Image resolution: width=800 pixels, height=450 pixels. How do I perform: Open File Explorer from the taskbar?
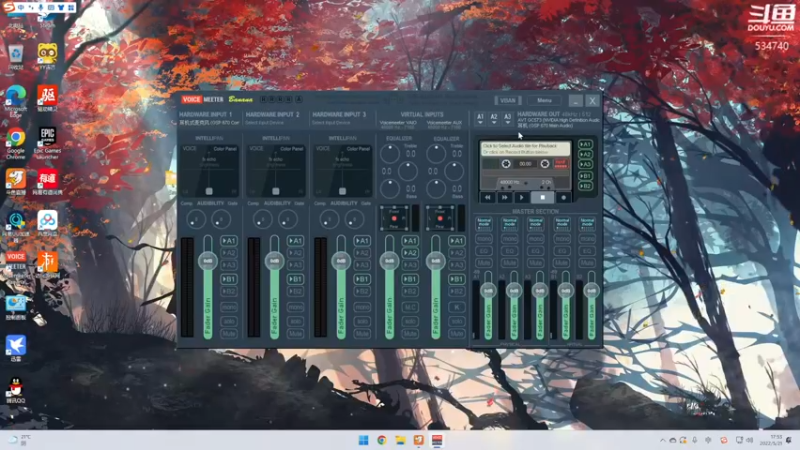click(400, 440)
